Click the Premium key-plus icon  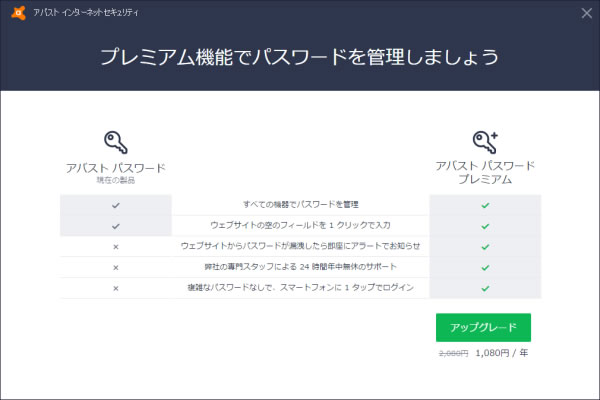(x=485, y=142)
